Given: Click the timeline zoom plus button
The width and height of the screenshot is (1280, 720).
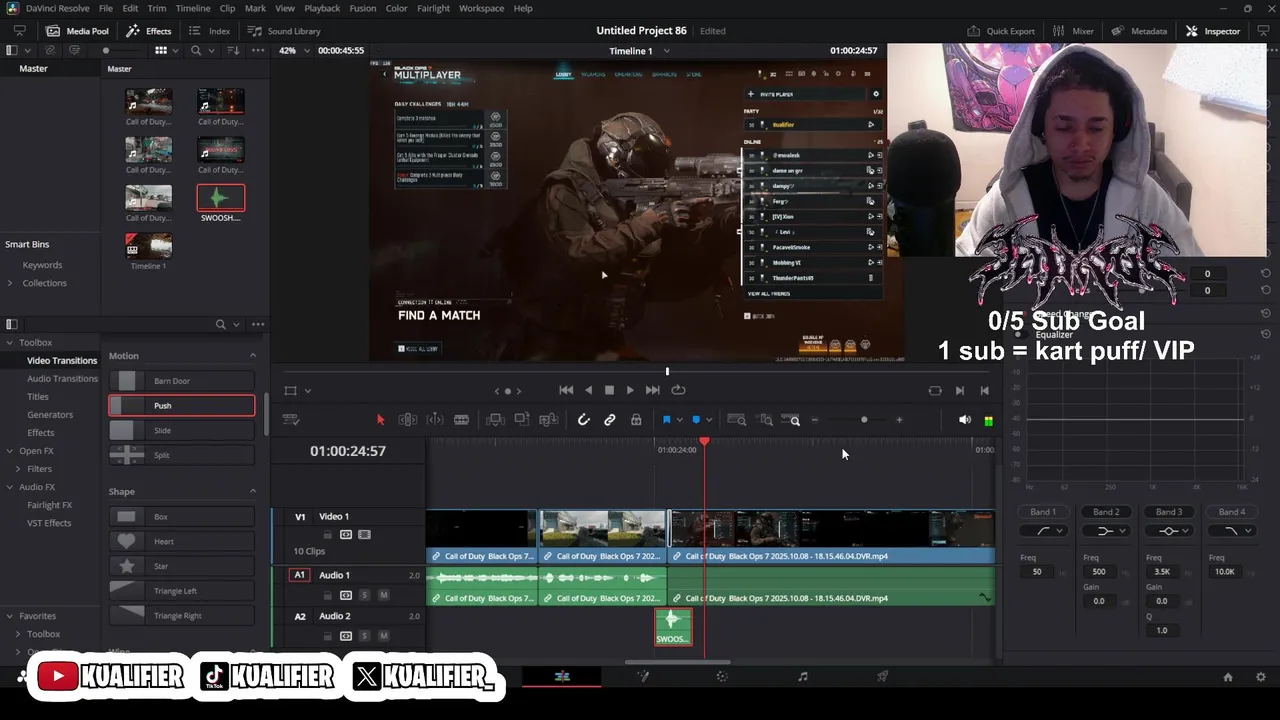Looking at the screenshot, I should coord(899,420).
